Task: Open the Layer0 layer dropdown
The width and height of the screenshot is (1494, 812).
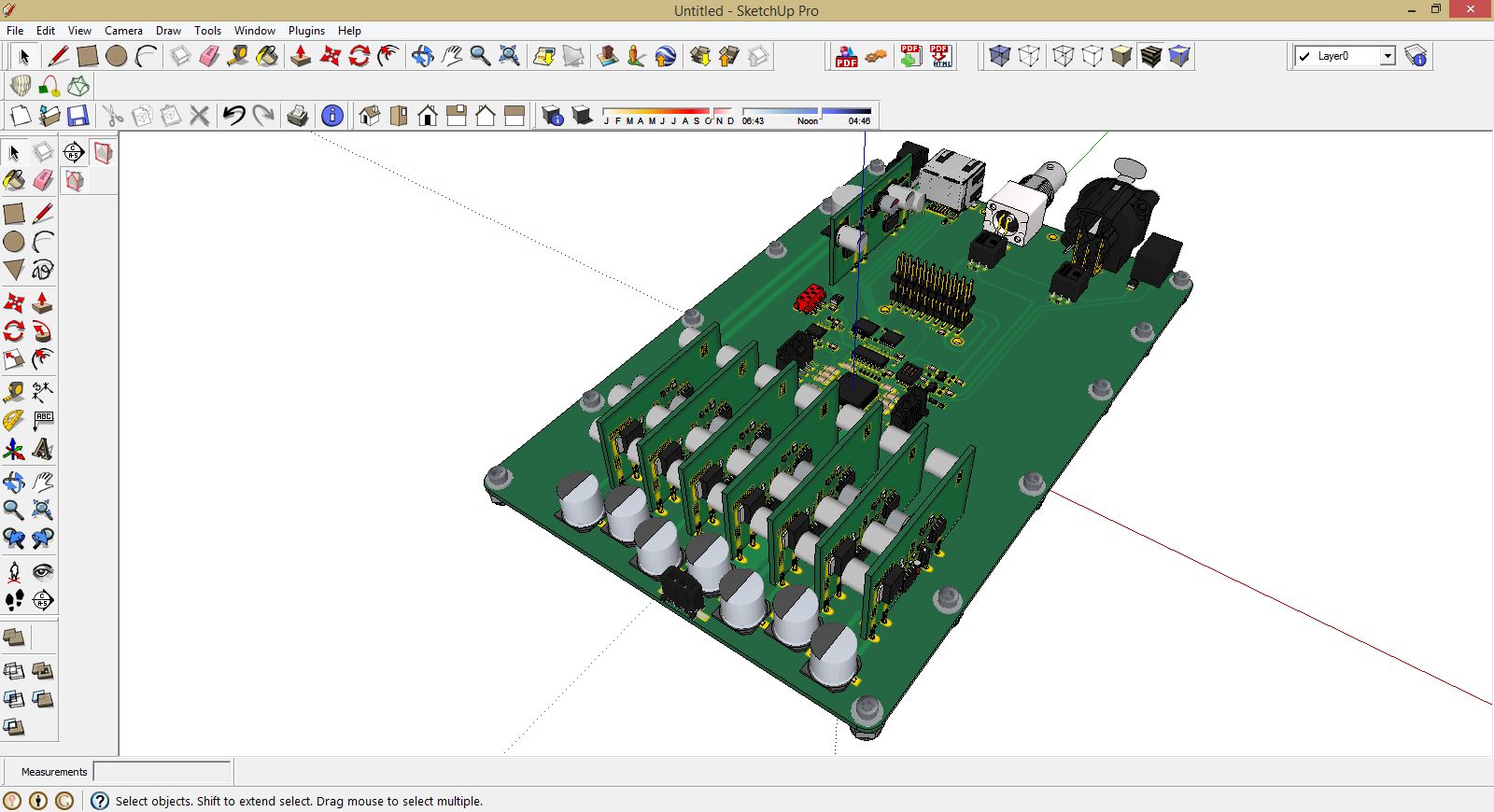Action: (1388, 56)
